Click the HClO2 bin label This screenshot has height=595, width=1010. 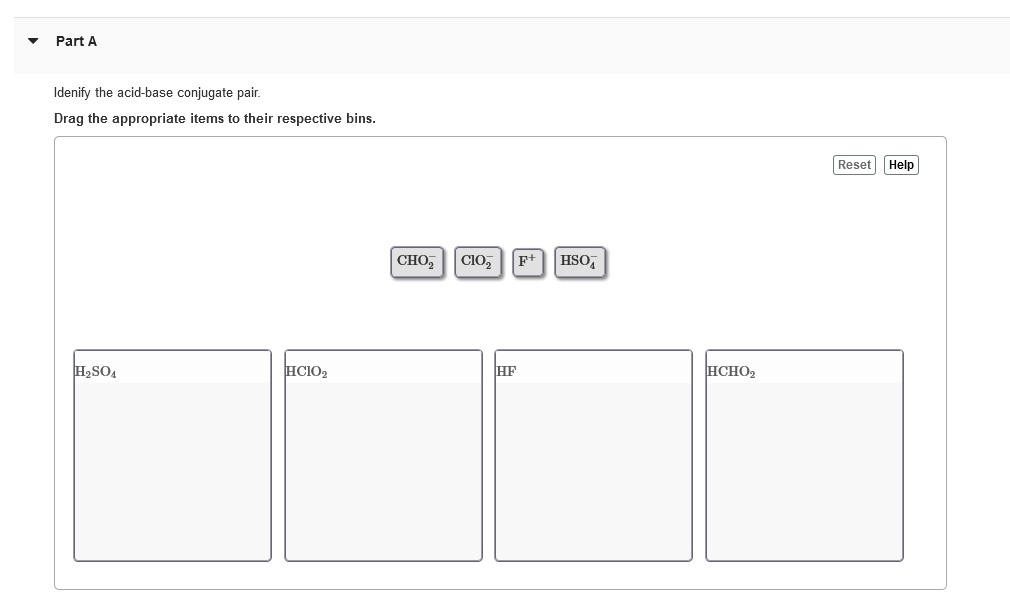click(305, 371)
